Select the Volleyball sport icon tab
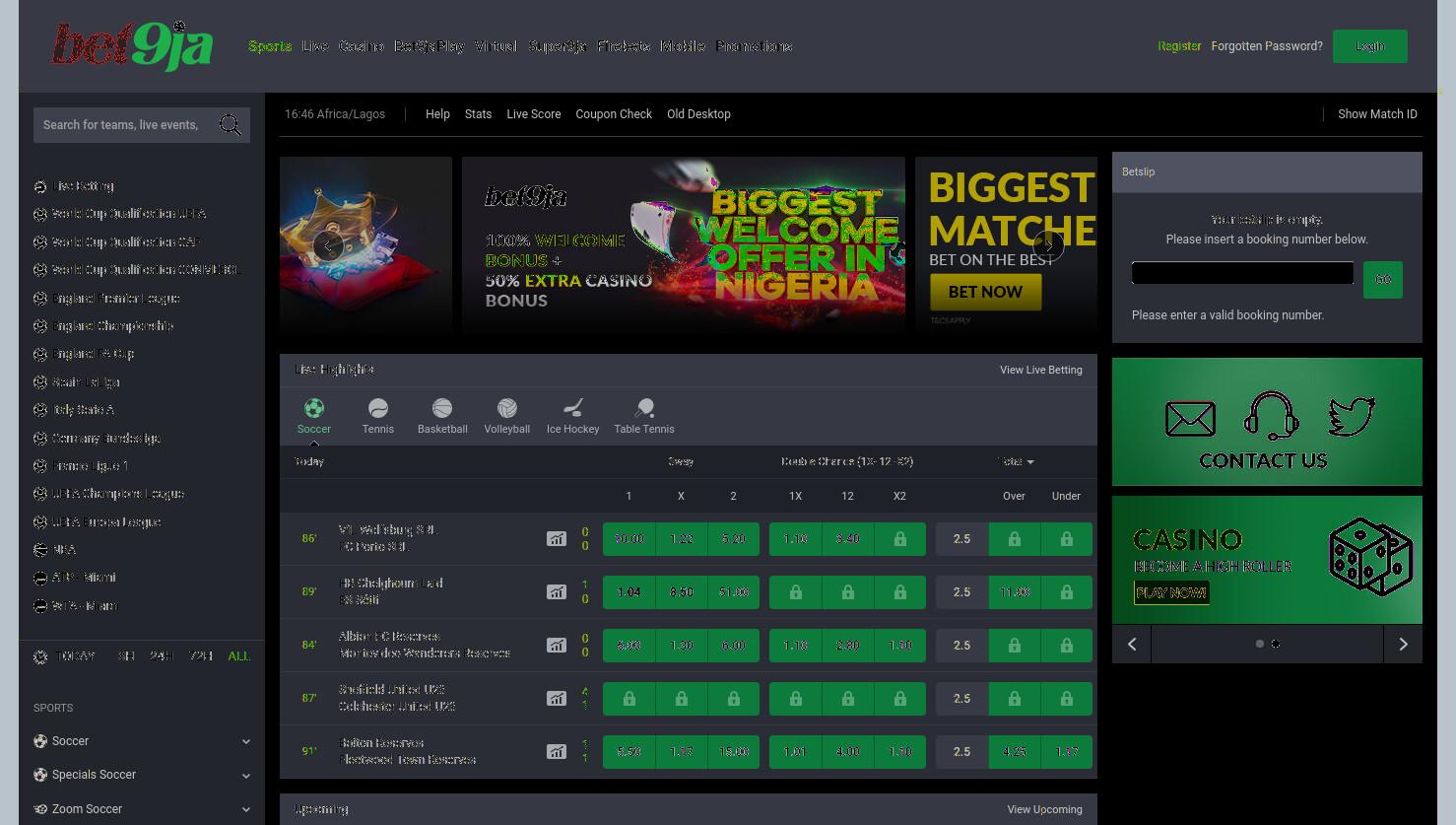 coord(507,416)
